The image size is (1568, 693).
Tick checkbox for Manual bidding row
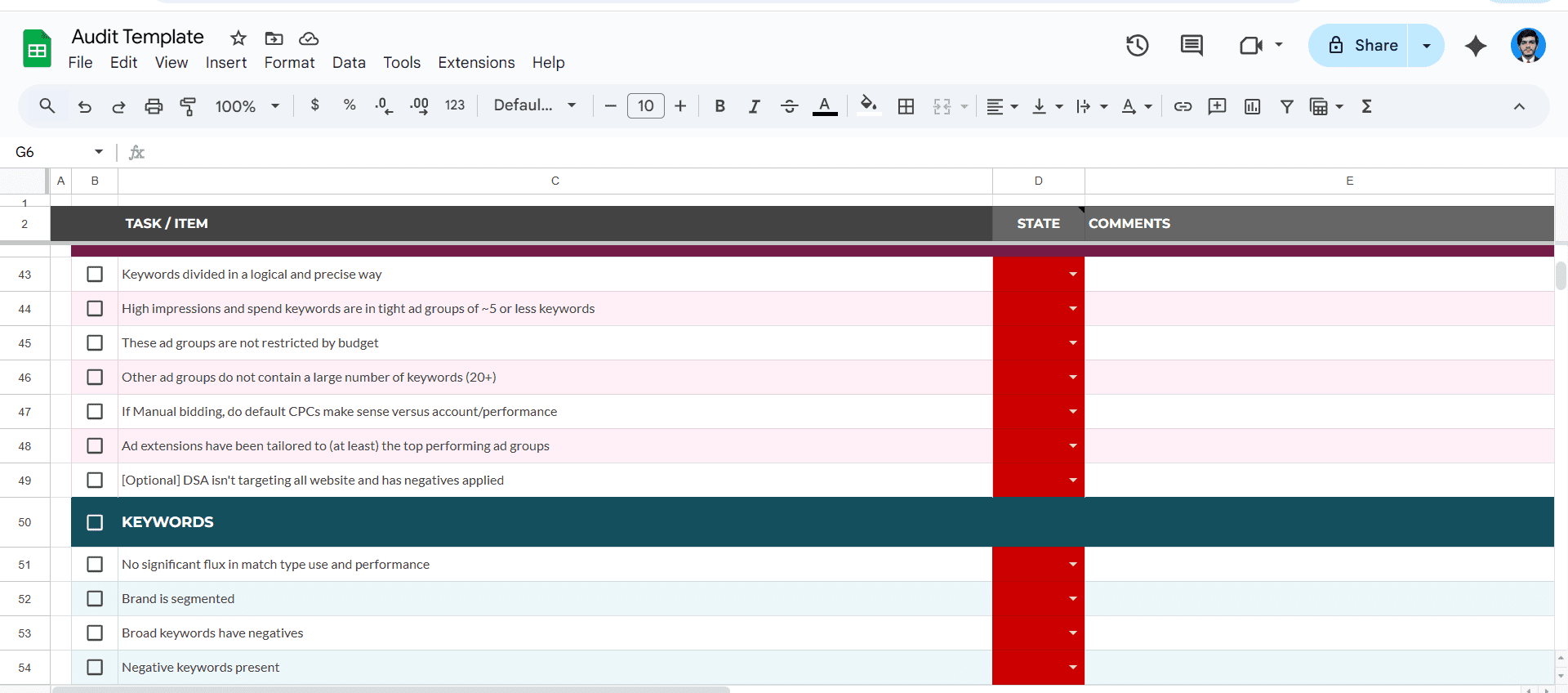[x=95, y=412]
